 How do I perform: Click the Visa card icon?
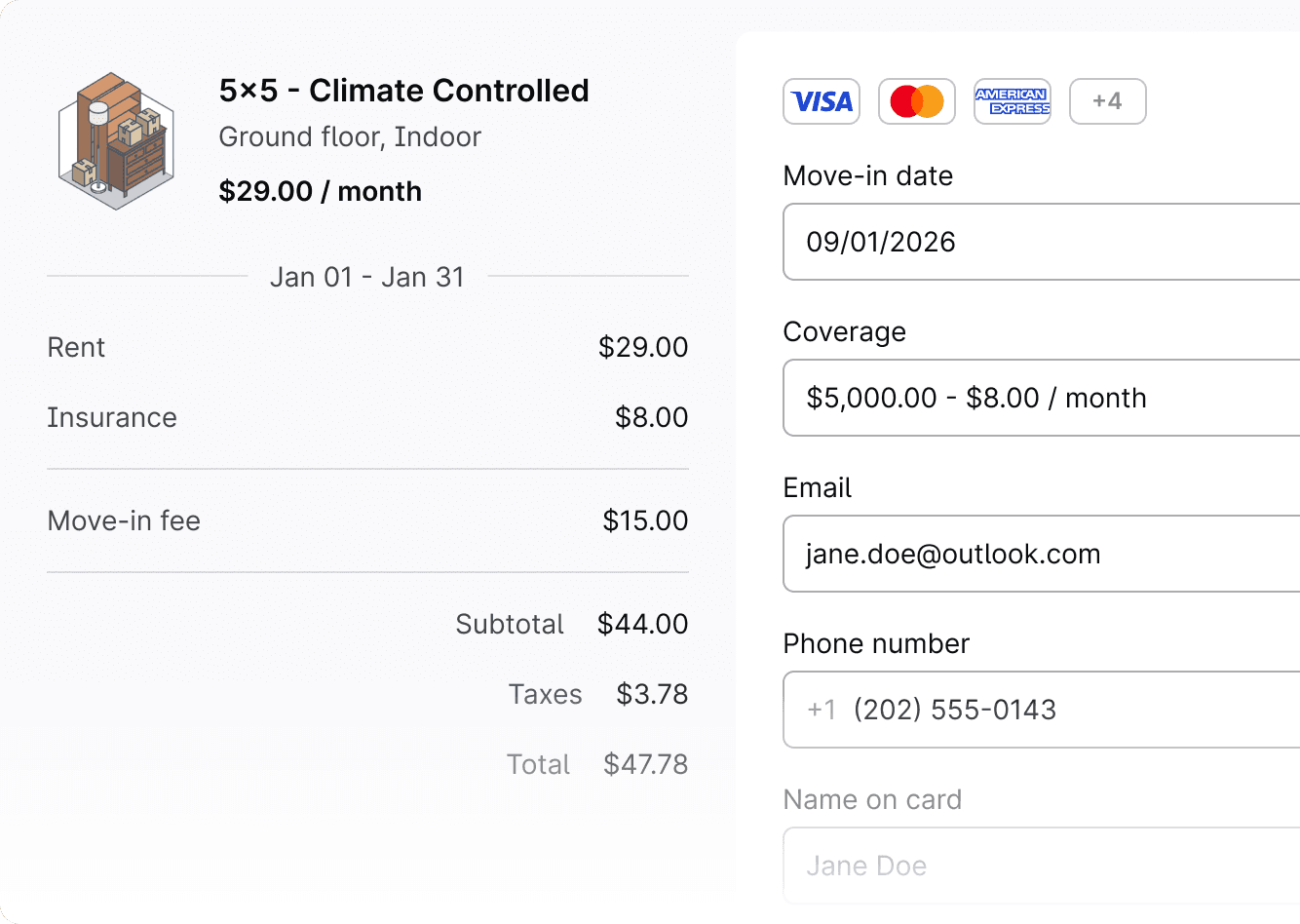pyautogui.click(x=822, y=101)
